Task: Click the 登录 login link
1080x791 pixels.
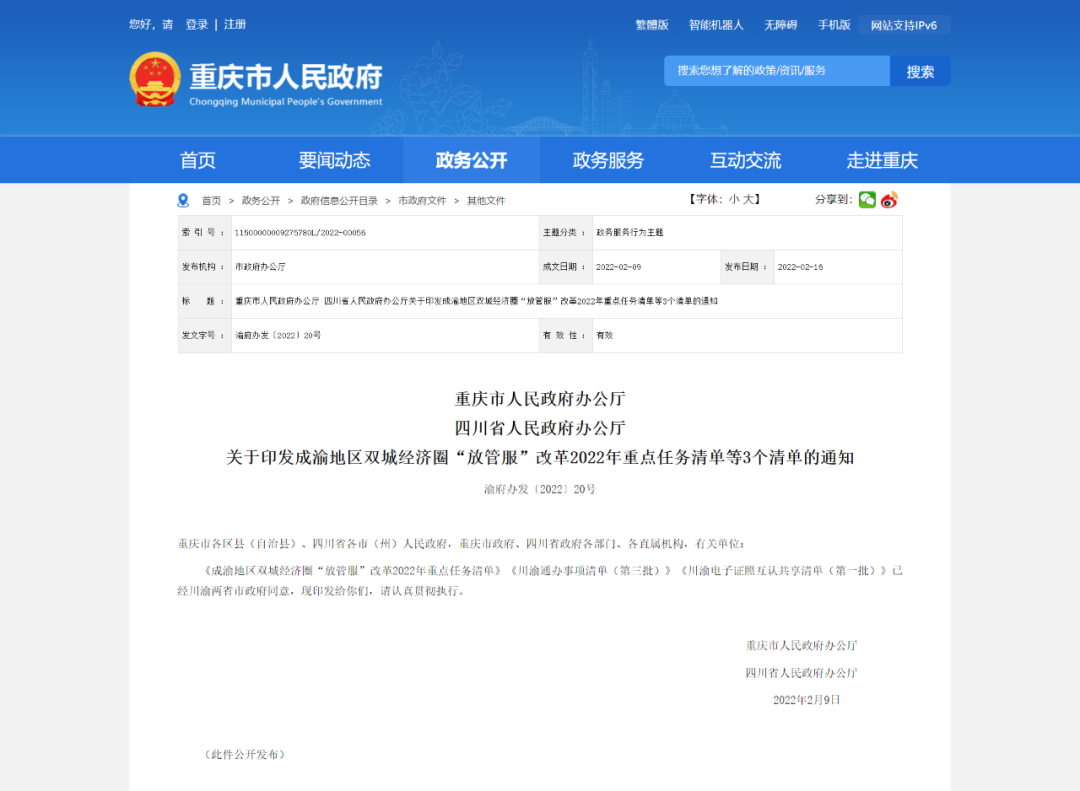Action: [197, 25]
